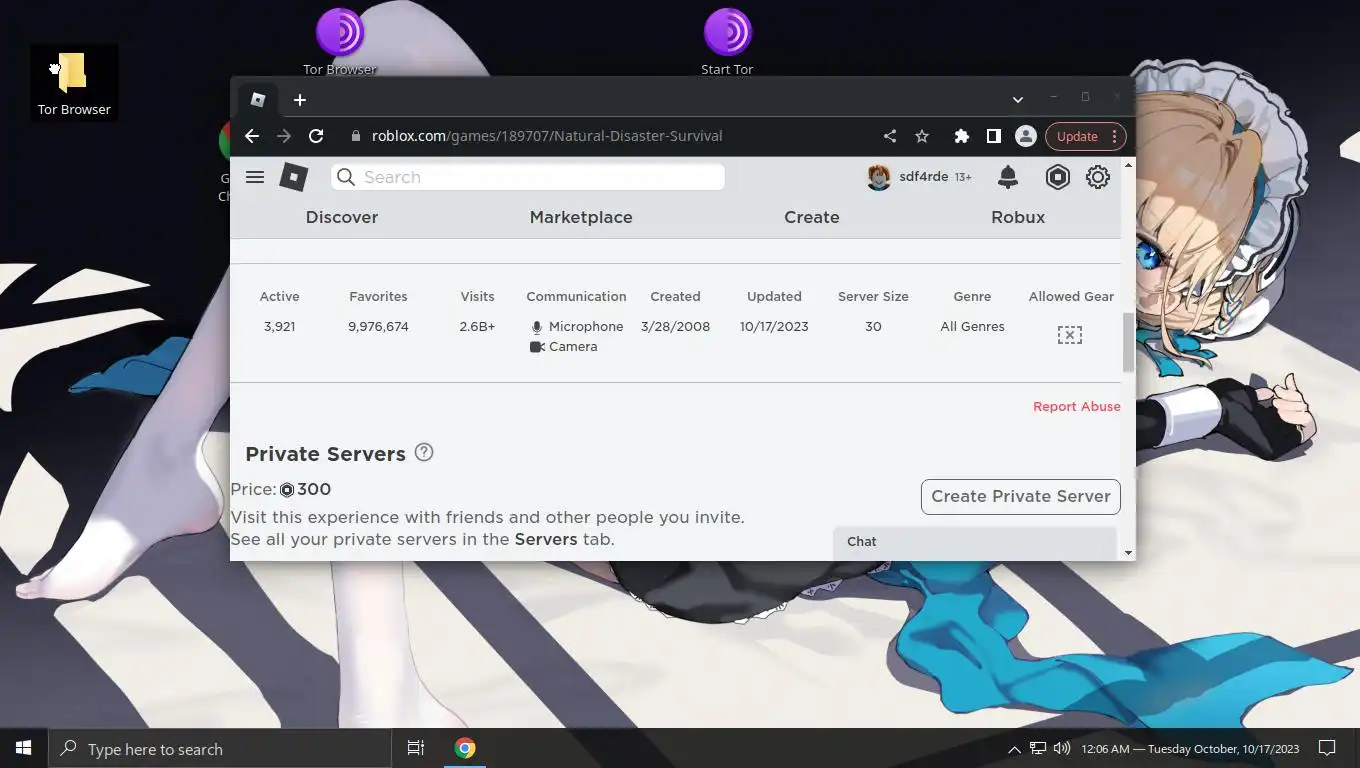The image size is (1360, 768).
Task: Click the Visits value 2.6B+
Action: (477, 327)
